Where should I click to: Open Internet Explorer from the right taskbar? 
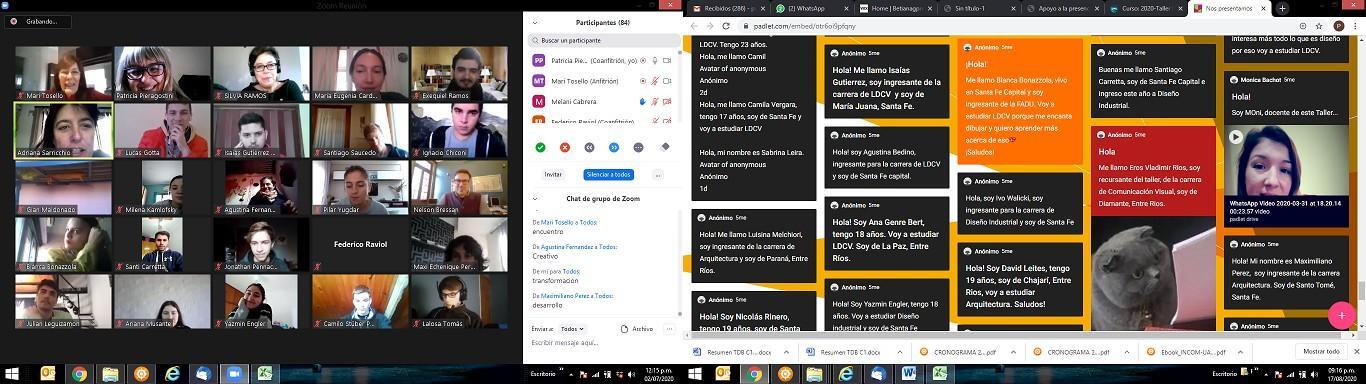(x=846, y=374)
